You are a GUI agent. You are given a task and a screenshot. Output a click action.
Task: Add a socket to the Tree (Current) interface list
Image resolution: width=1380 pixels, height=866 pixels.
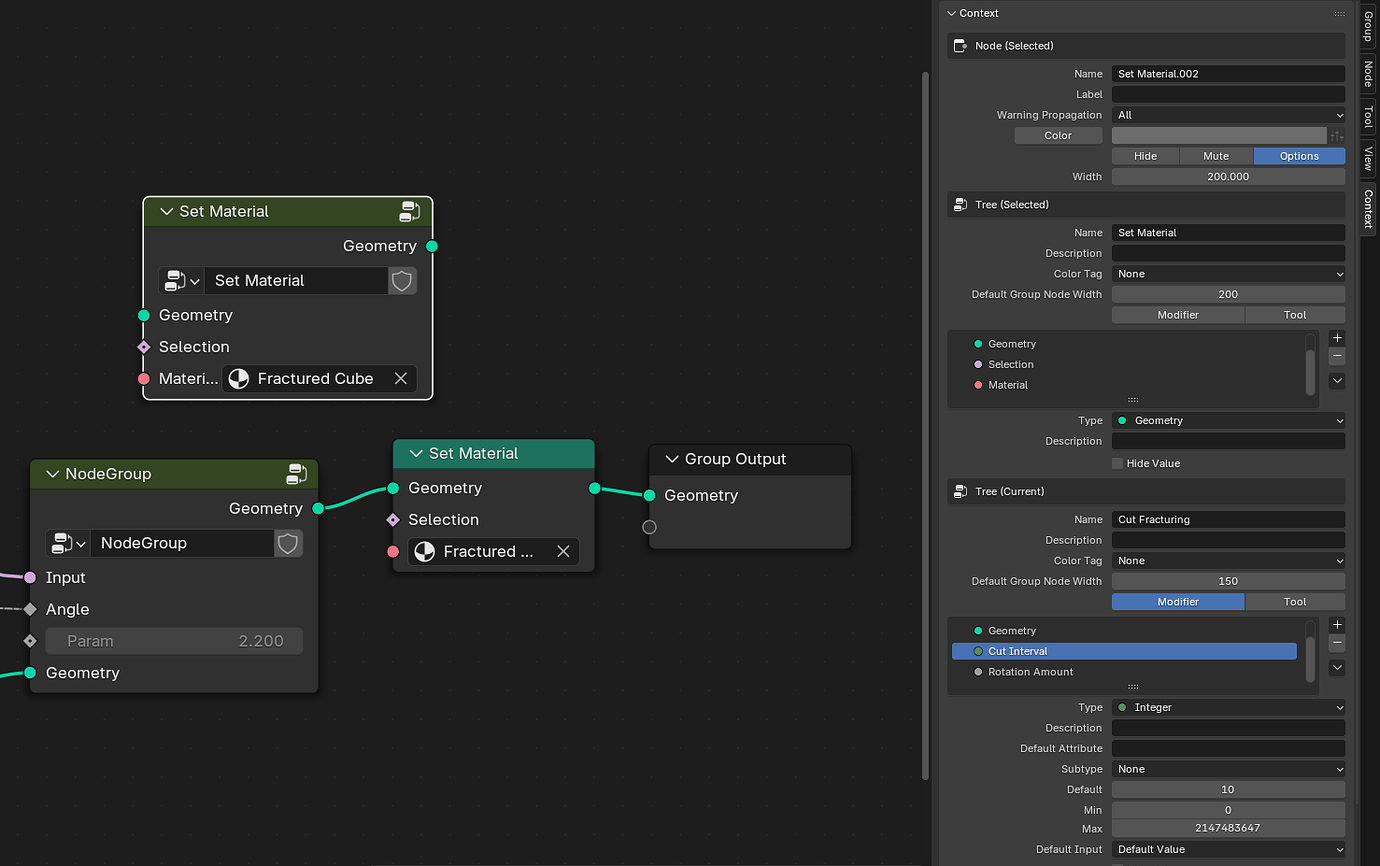[x=1337, y=625]
